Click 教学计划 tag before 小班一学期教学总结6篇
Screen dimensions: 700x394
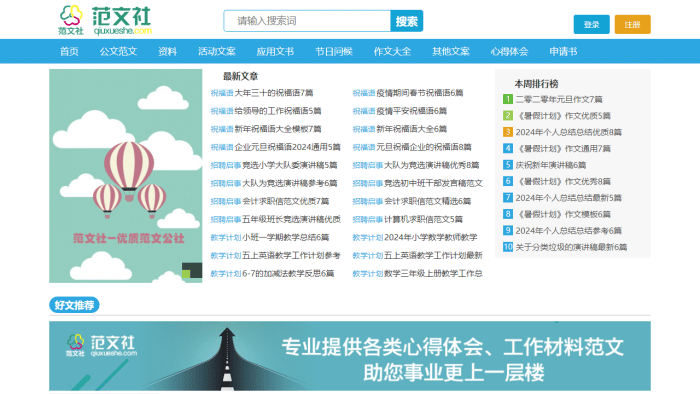click(x=226, y=237)
